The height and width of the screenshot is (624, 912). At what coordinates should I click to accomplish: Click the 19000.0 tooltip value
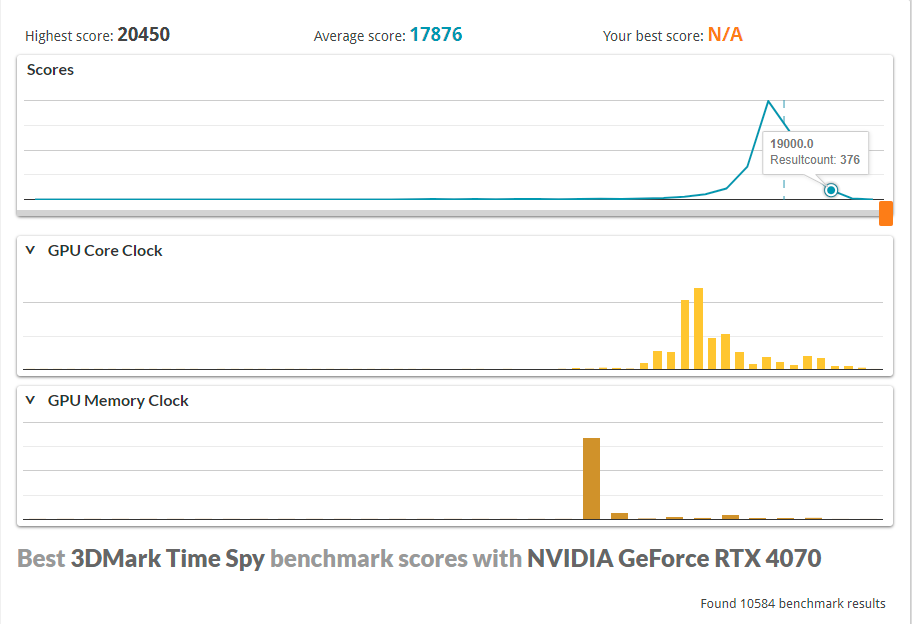click(792, 144)
